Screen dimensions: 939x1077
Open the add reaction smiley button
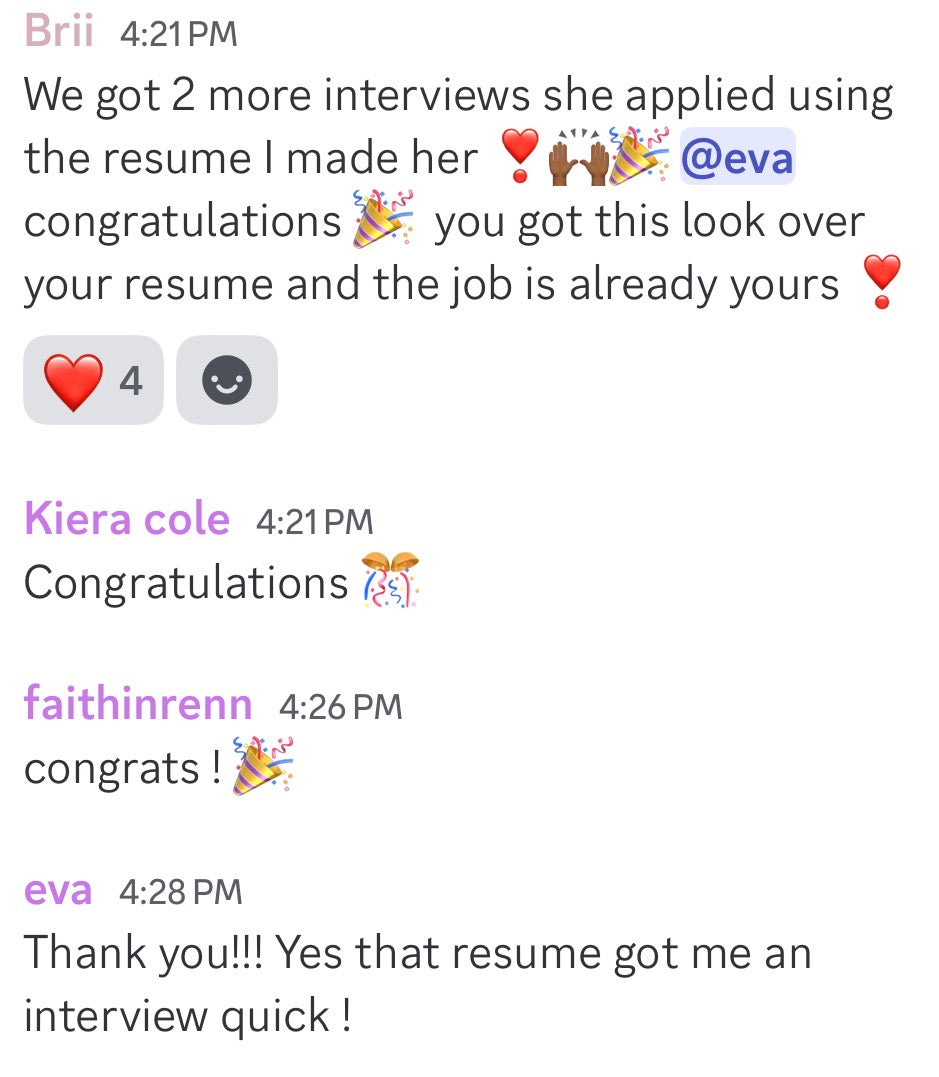(227, 380)
